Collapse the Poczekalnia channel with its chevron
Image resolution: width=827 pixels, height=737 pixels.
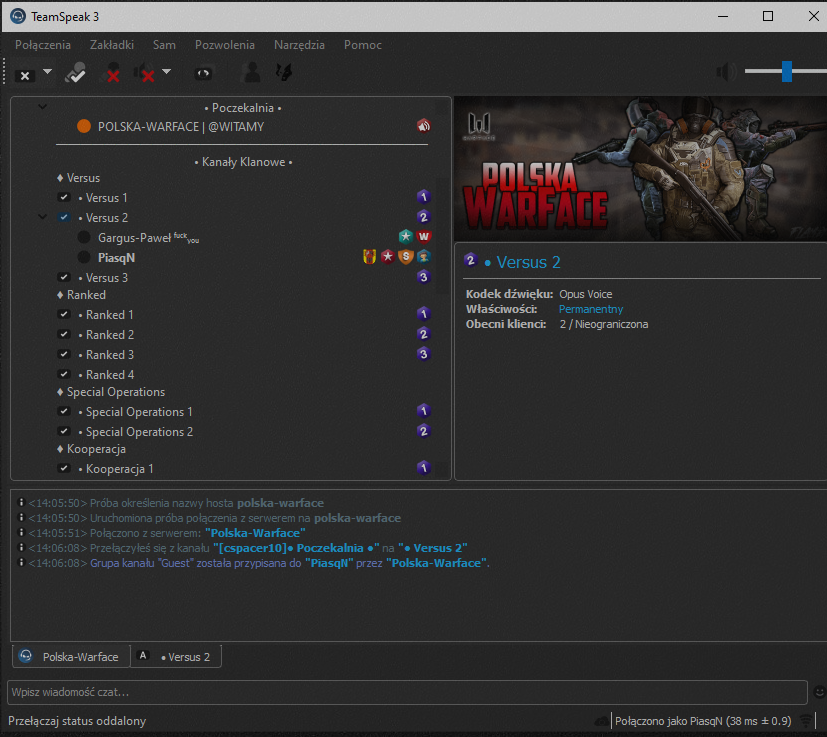click(x=43, y=107)
